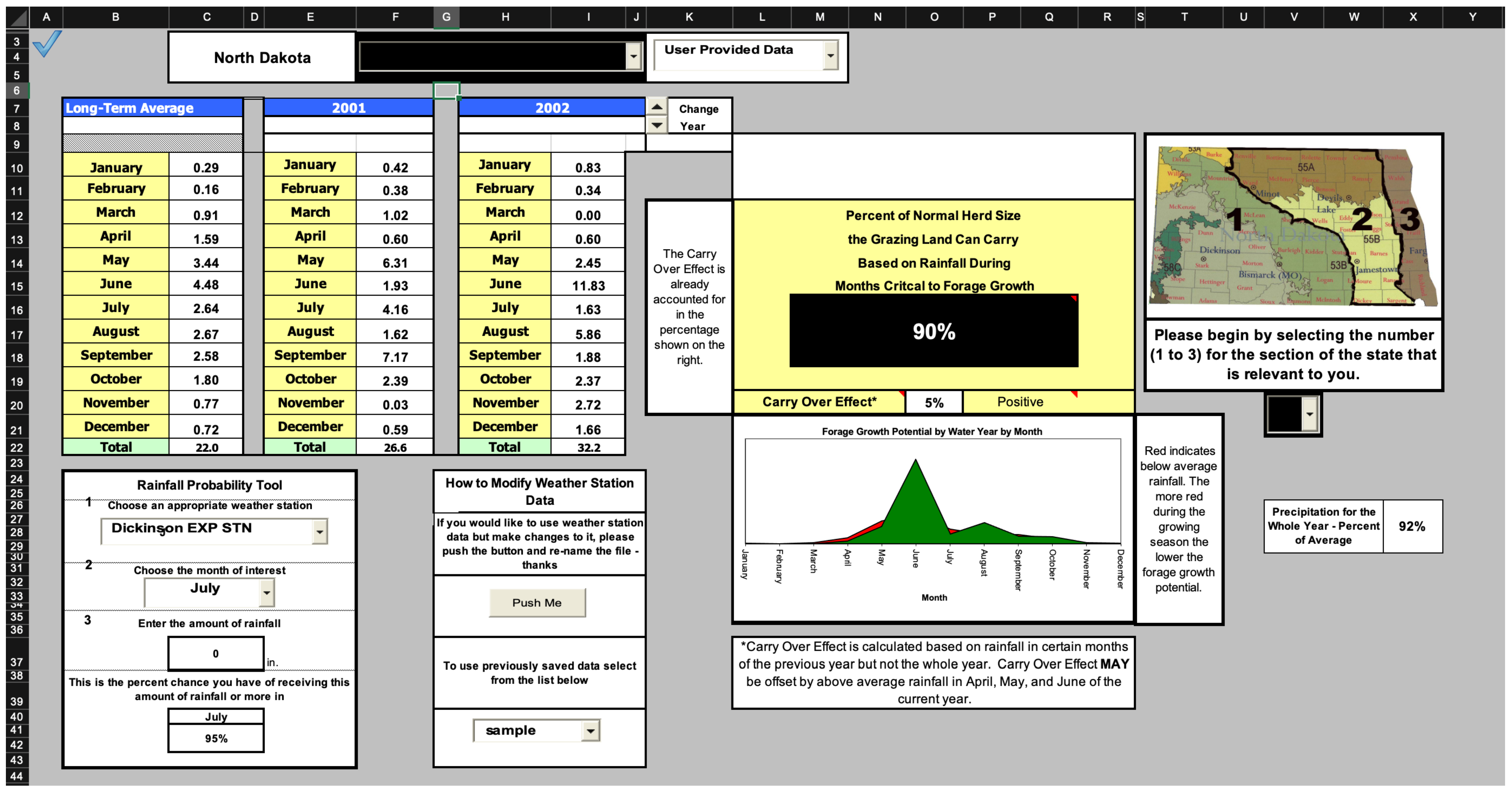The image size is (1512, 794).
Task: Click the 90% herd size black box
Action: click(x=933, y=331)
